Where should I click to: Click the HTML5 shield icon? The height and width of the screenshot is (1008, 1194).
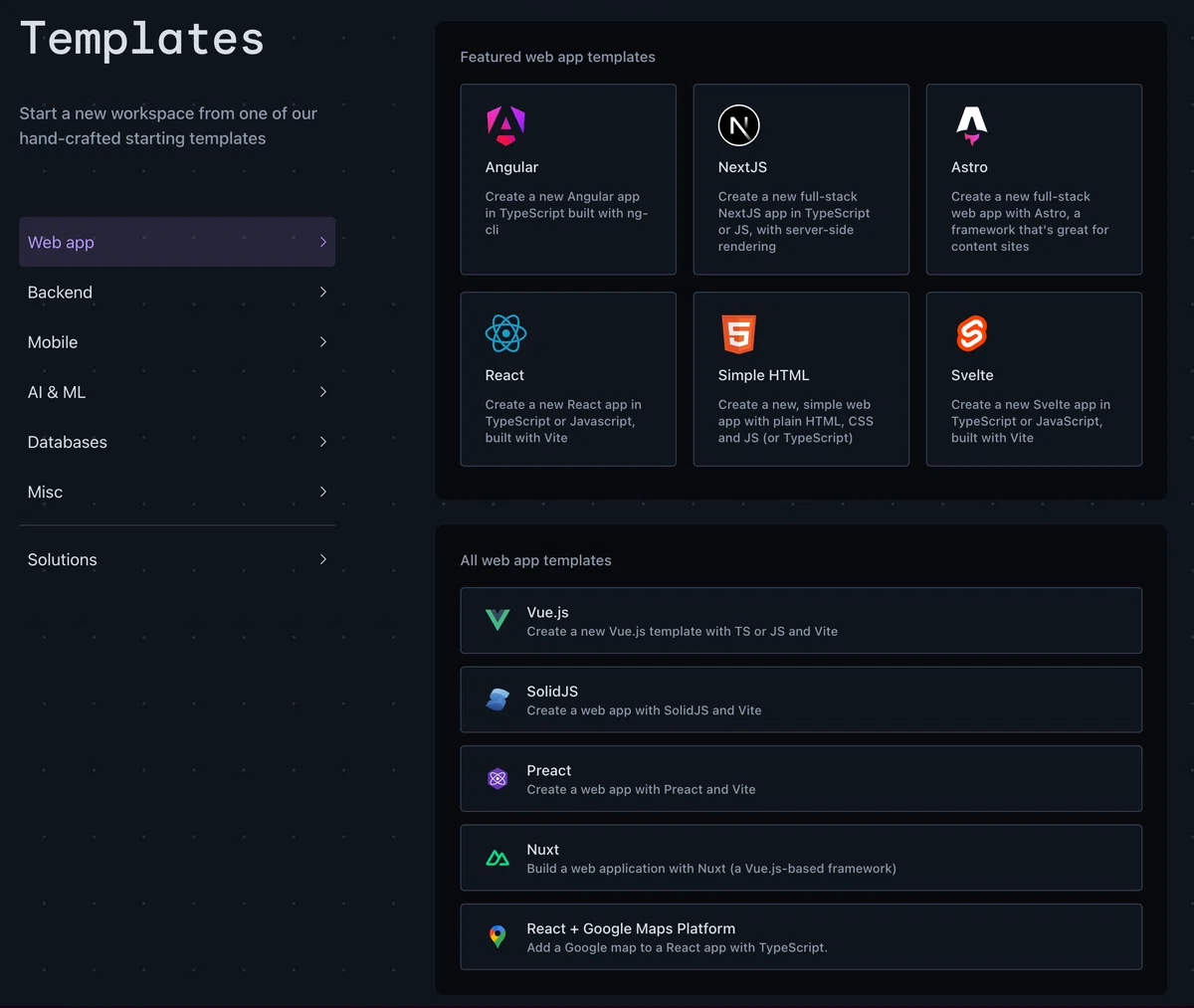739,333
